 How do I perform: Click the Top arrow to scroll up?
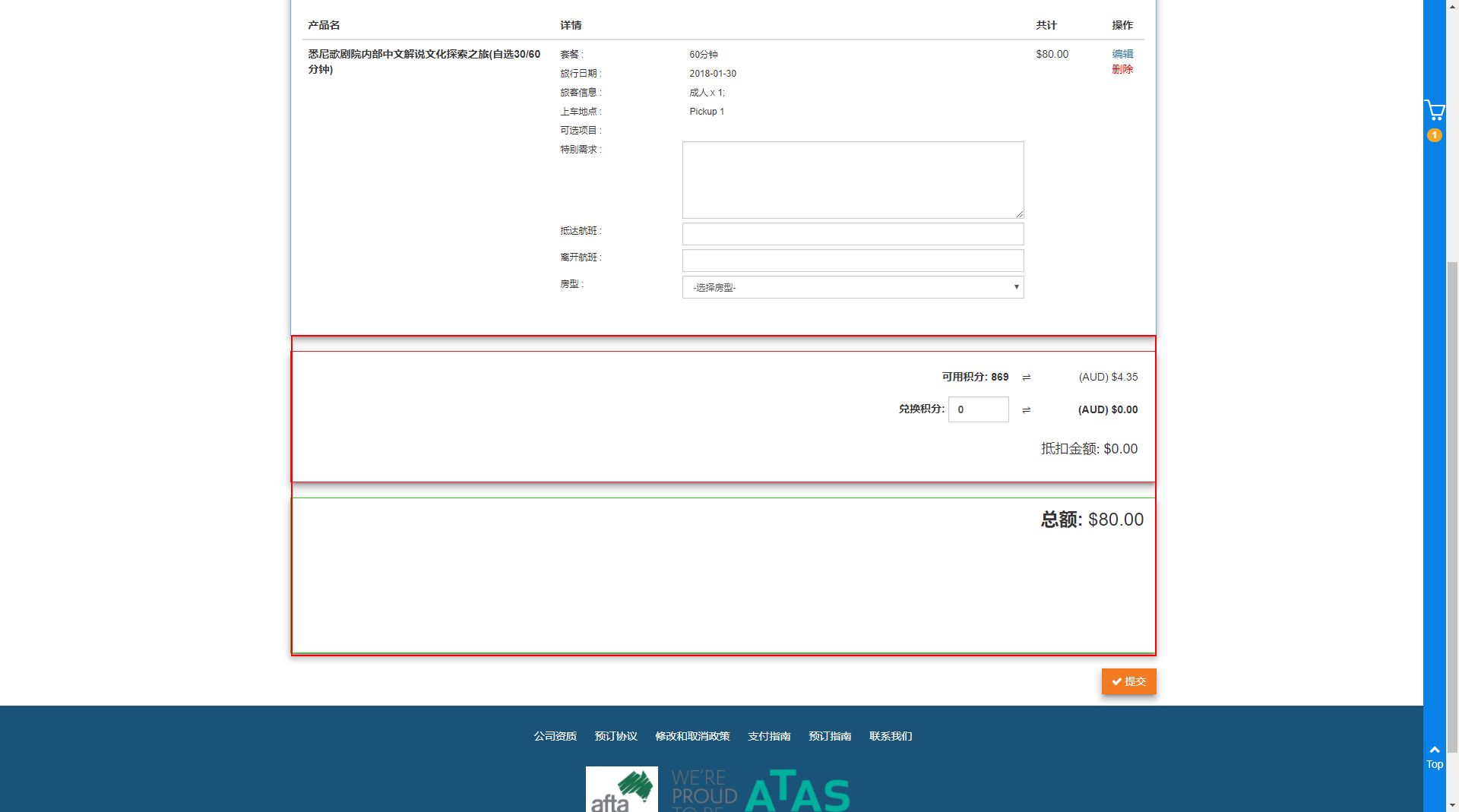click(x=1434, y=757)
